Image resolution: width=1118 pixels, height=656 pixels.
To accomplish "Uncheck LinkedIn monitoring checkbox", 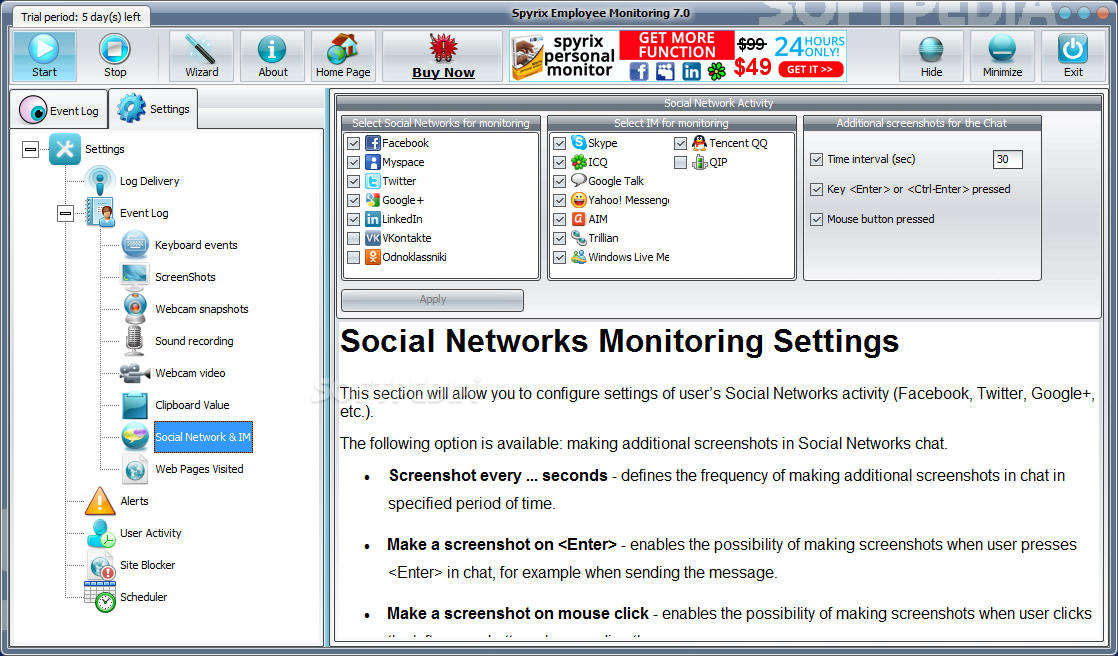I will point(353,219).
